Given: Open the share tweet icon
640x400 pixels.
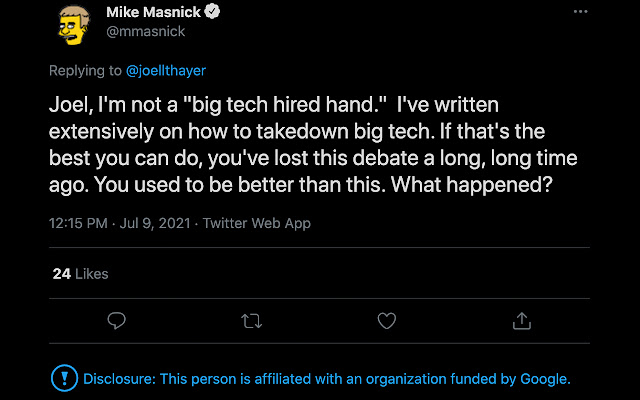Looking at the screenshot, I should (521, 320).
